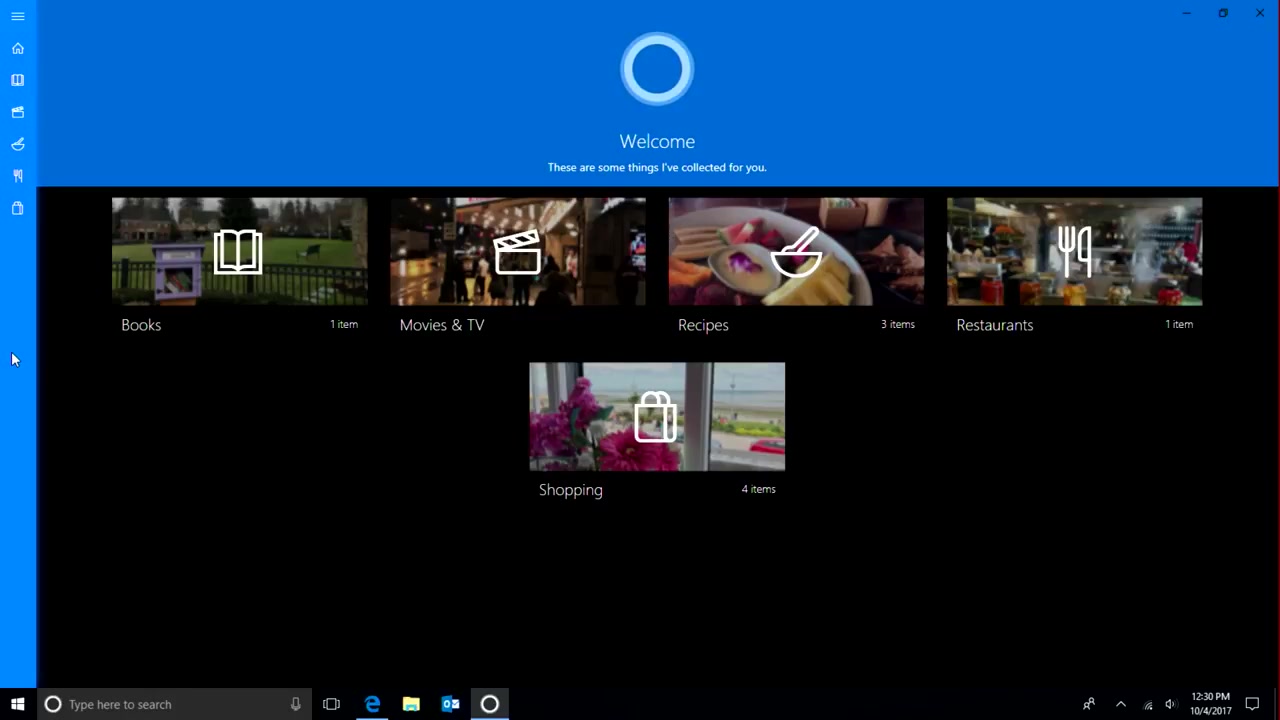The width and height of the screenshot is (1280, 720).
Task: Click the '4 items' count under Shopping
Action: pyautogui.click(x=758, y=489)
